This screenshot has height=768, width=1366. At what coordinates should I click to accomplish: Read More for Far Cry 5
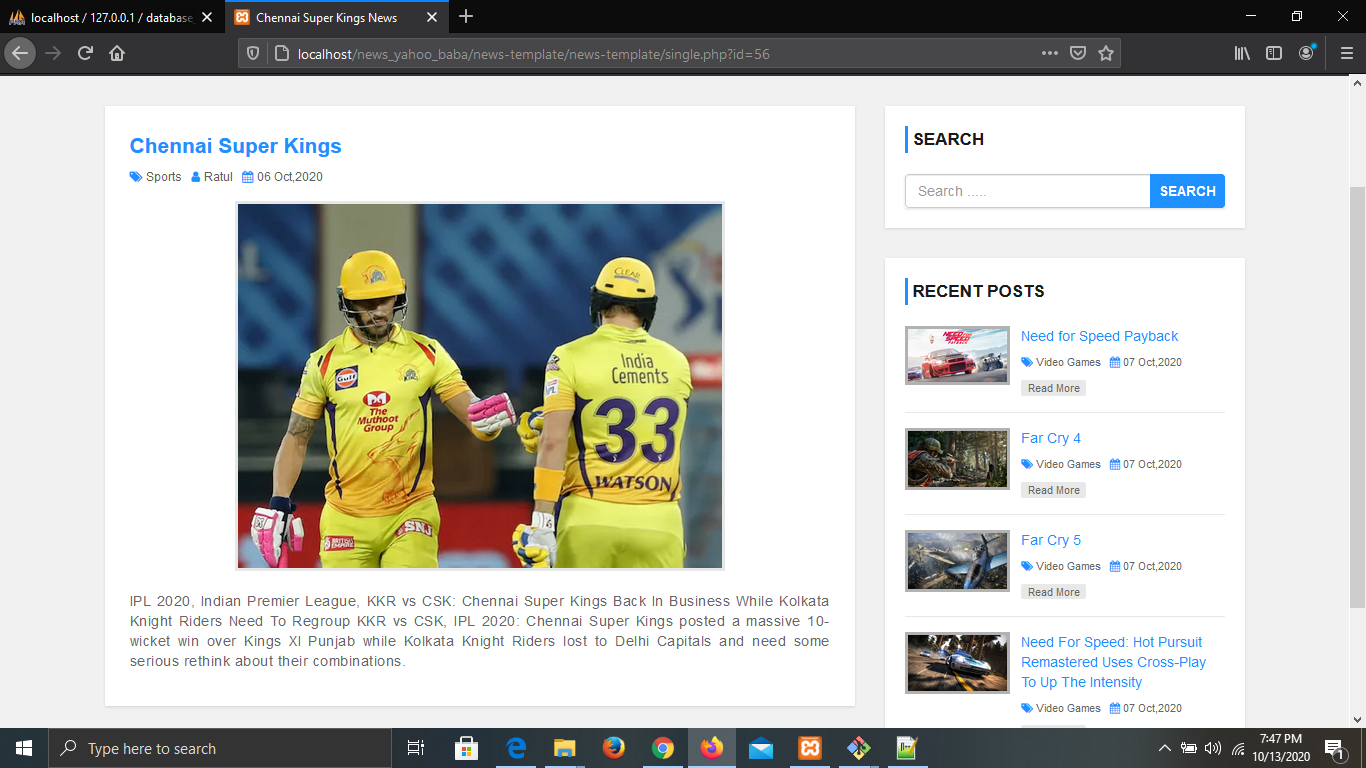(1053, 592)
